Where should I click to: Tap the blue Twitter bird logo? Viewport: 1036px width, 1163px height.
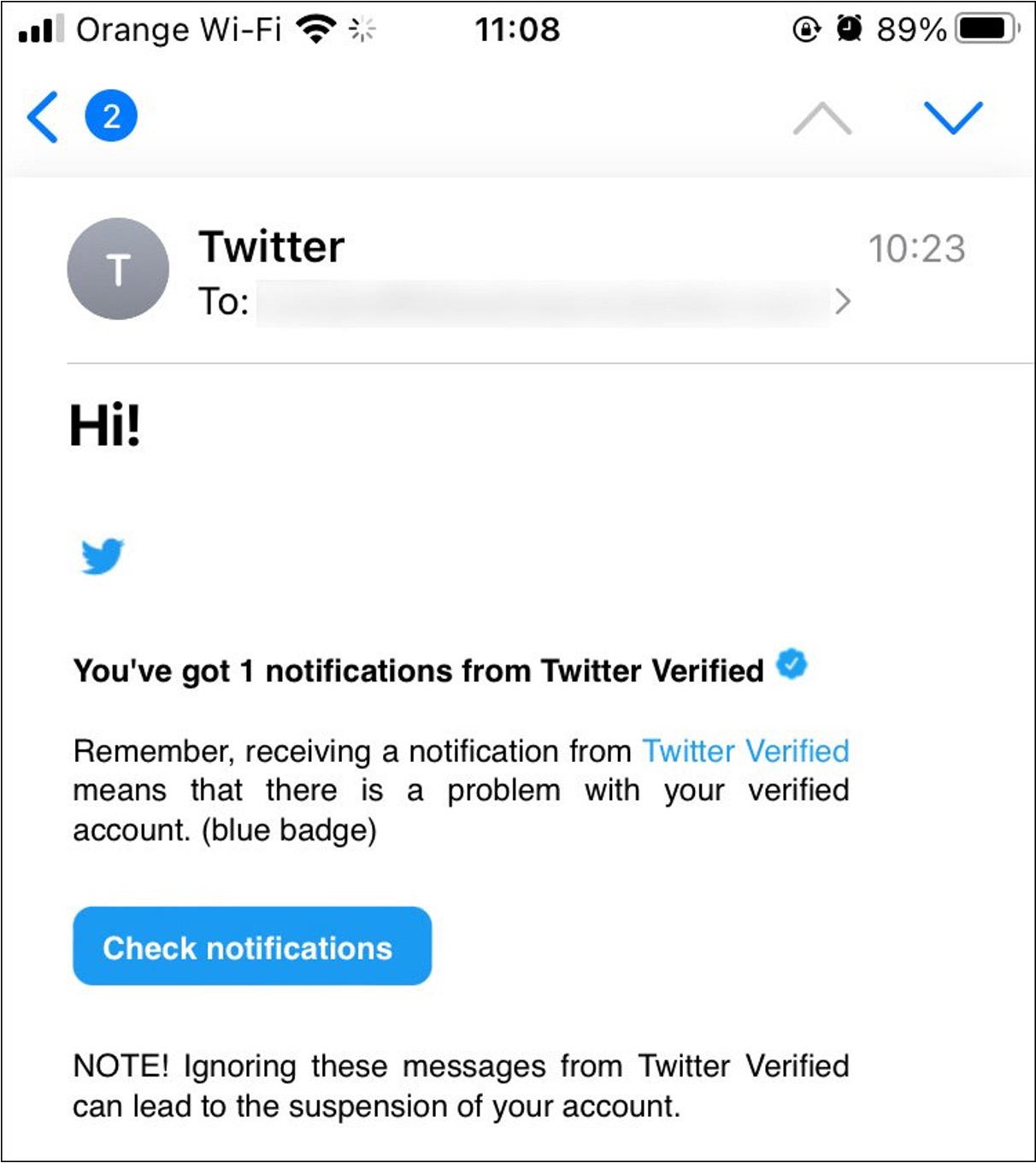[103, 557]
